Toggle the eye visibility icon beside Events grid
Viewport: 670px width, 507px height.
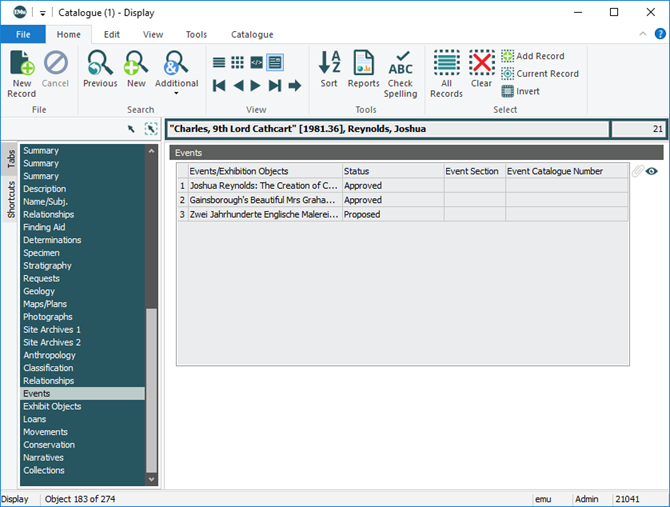[652, 171]
